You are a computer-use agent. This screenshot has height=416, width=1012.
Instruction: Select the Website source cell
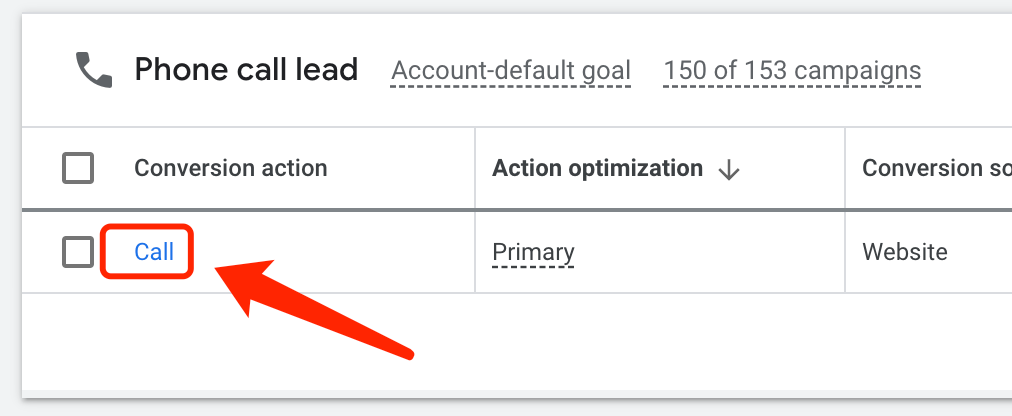point(905,252)
